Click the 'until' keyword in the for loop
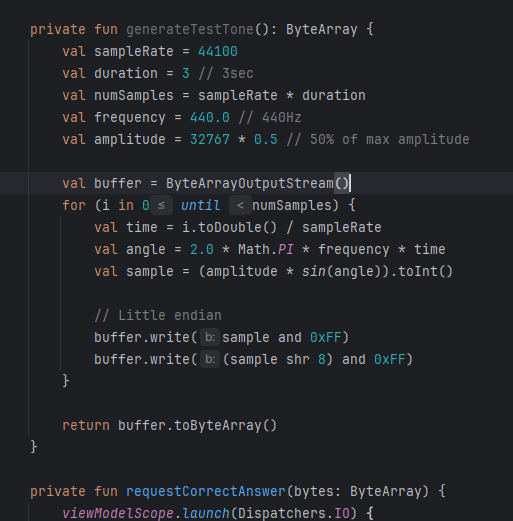The height and width of the screenshot is (521, 513). click(x=200, y=206)
